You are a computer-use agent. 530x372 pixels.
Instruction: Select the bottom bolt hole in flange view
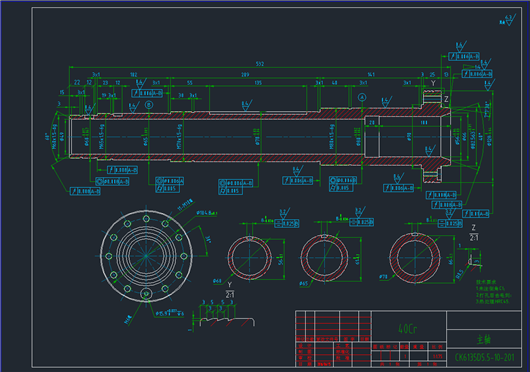(x=146, y=294)
